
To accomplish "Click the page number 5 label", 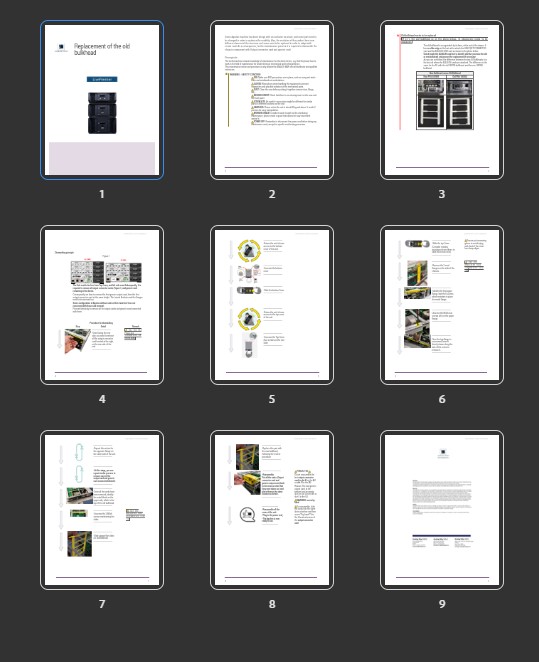I will [x=272, y=399].
